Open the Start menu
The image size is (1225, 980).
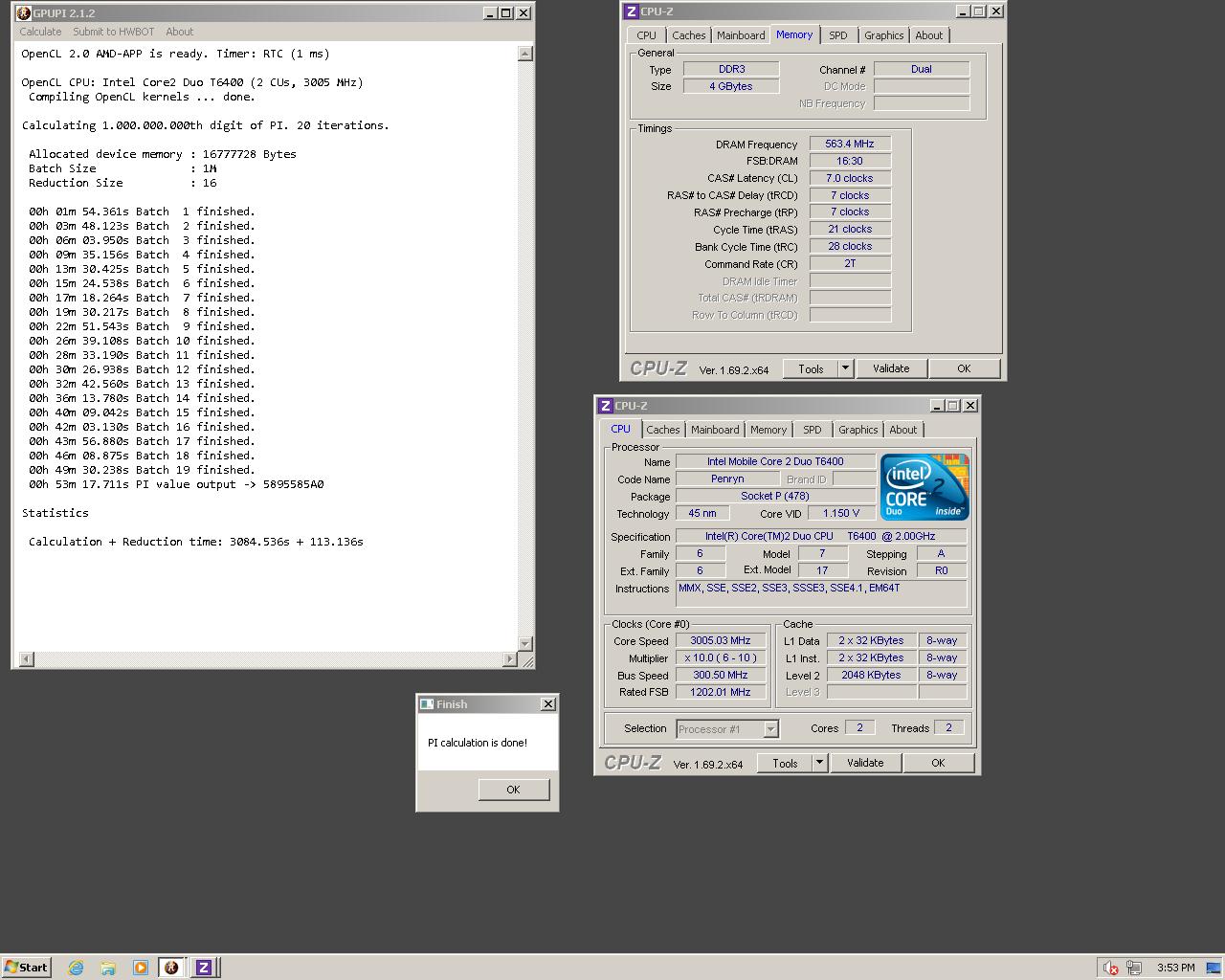[27, 968]
